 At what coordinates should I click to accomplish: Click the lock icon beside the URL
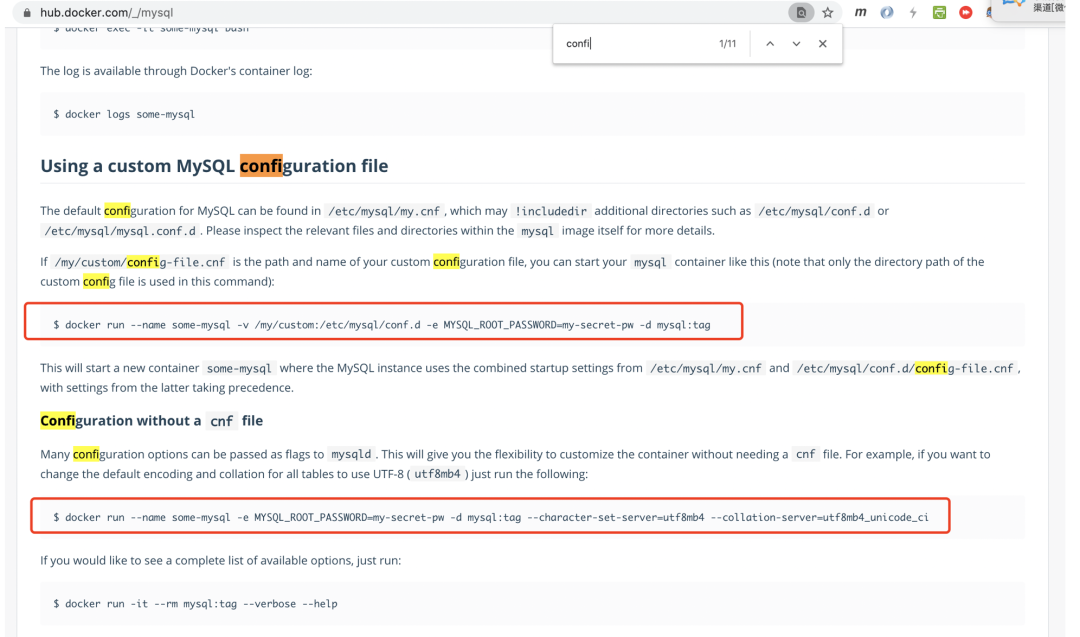click(x=27, y=12)
